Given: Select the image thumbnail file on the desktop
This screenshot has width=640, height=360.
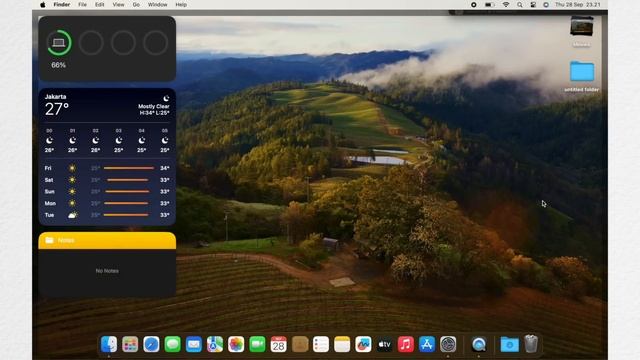Looking at the screenshot, I should [x=582, y=26].
